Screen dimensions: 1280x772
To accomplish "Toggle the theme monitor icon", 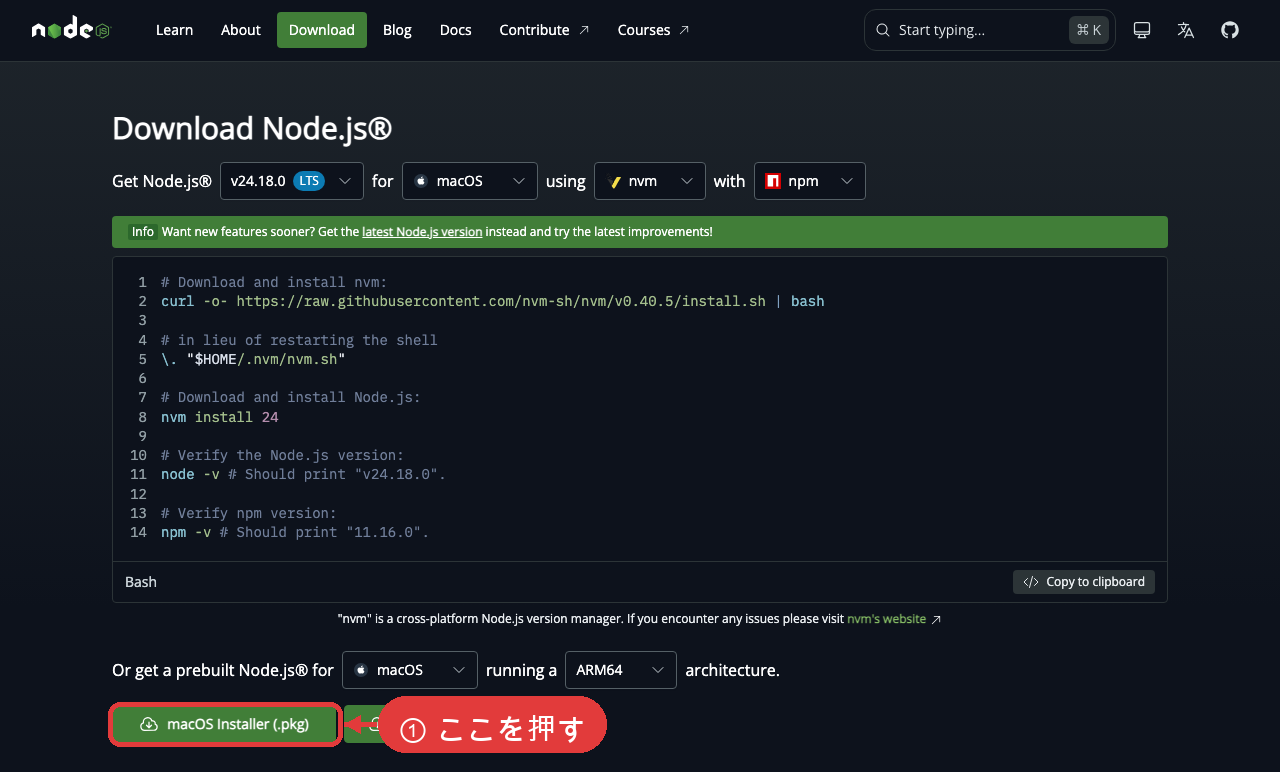I will point(1142,30).
